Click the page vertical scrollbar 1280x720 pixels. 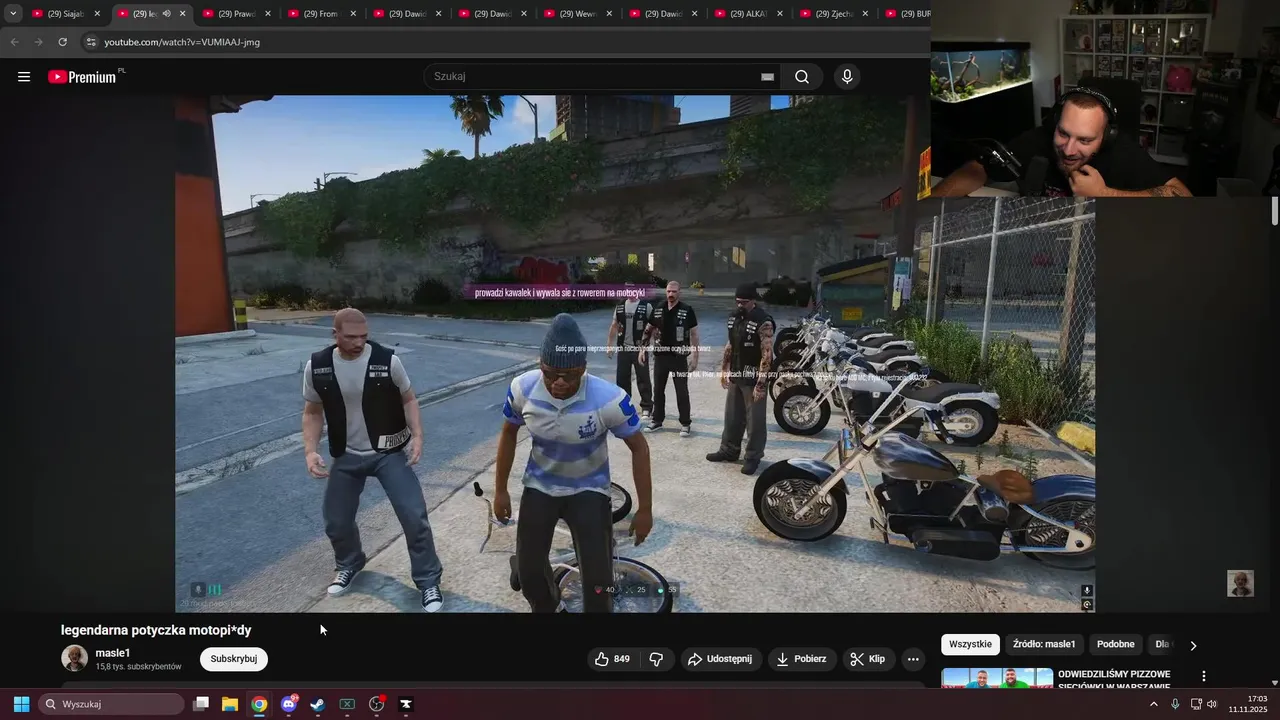(x=1275, y=211)
